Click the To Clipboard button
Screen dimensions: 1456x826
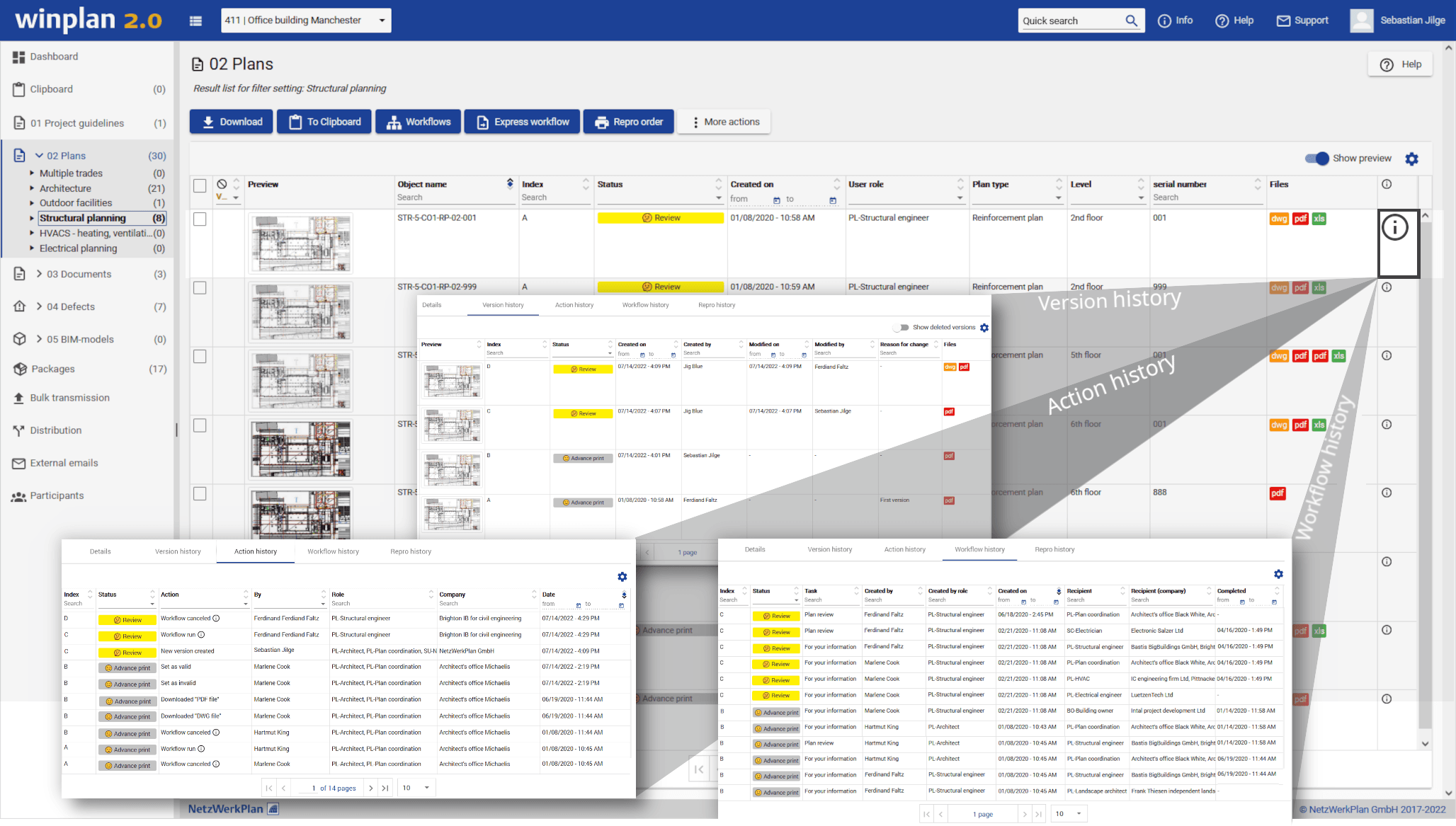click(x=324, y=122)
